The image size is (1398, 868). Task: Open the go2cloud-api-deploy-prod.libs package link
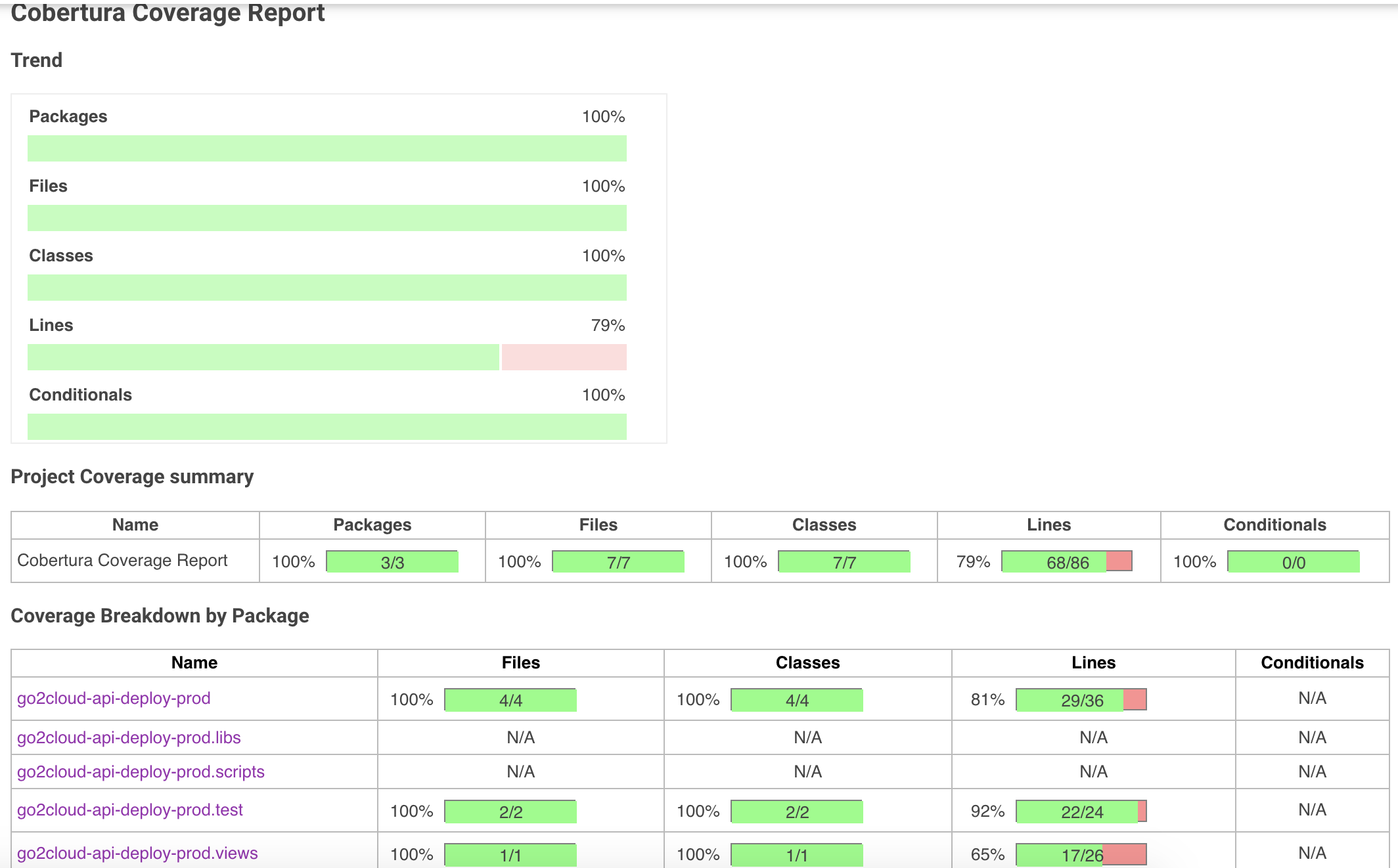[129, 737]
